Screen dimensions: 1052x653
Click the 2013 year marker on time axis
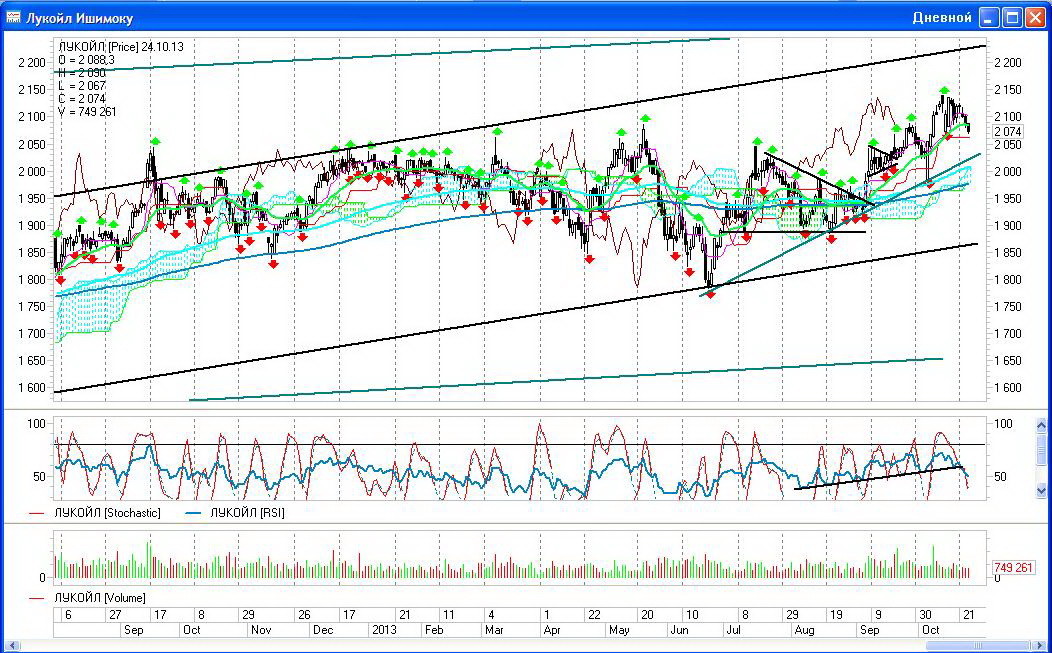pos(384,630)
